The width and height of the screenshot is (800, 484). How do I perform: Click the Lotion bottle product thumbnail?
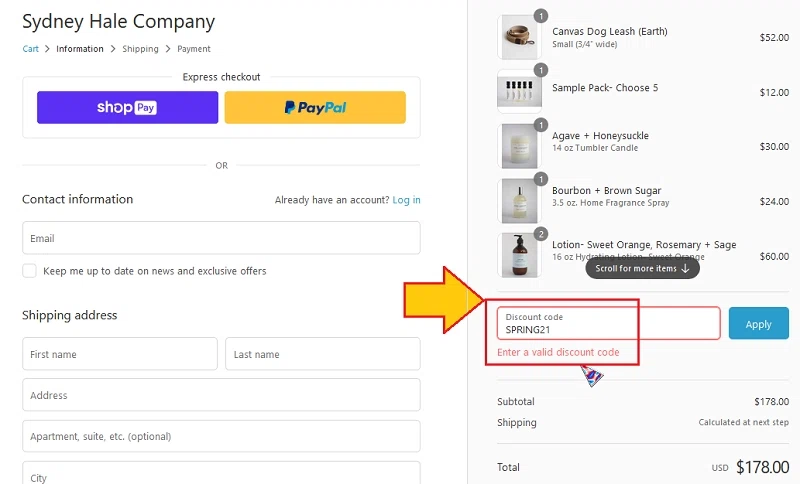[519, 256]
